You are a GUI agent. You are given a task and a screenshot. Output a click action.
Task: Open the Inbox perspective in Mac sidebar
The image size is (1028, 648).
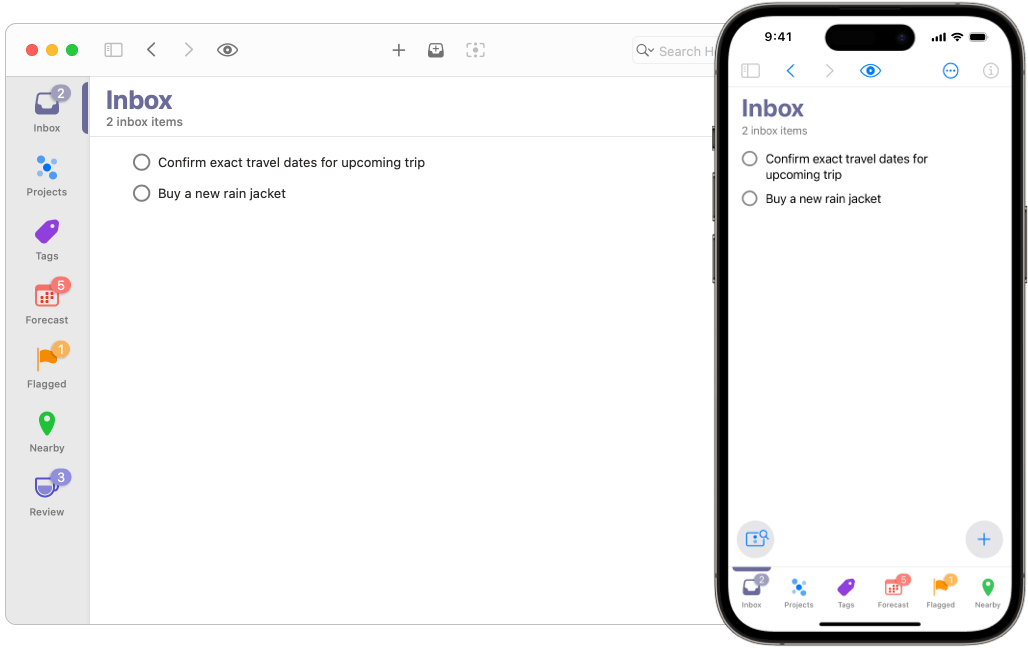[47, 109]
